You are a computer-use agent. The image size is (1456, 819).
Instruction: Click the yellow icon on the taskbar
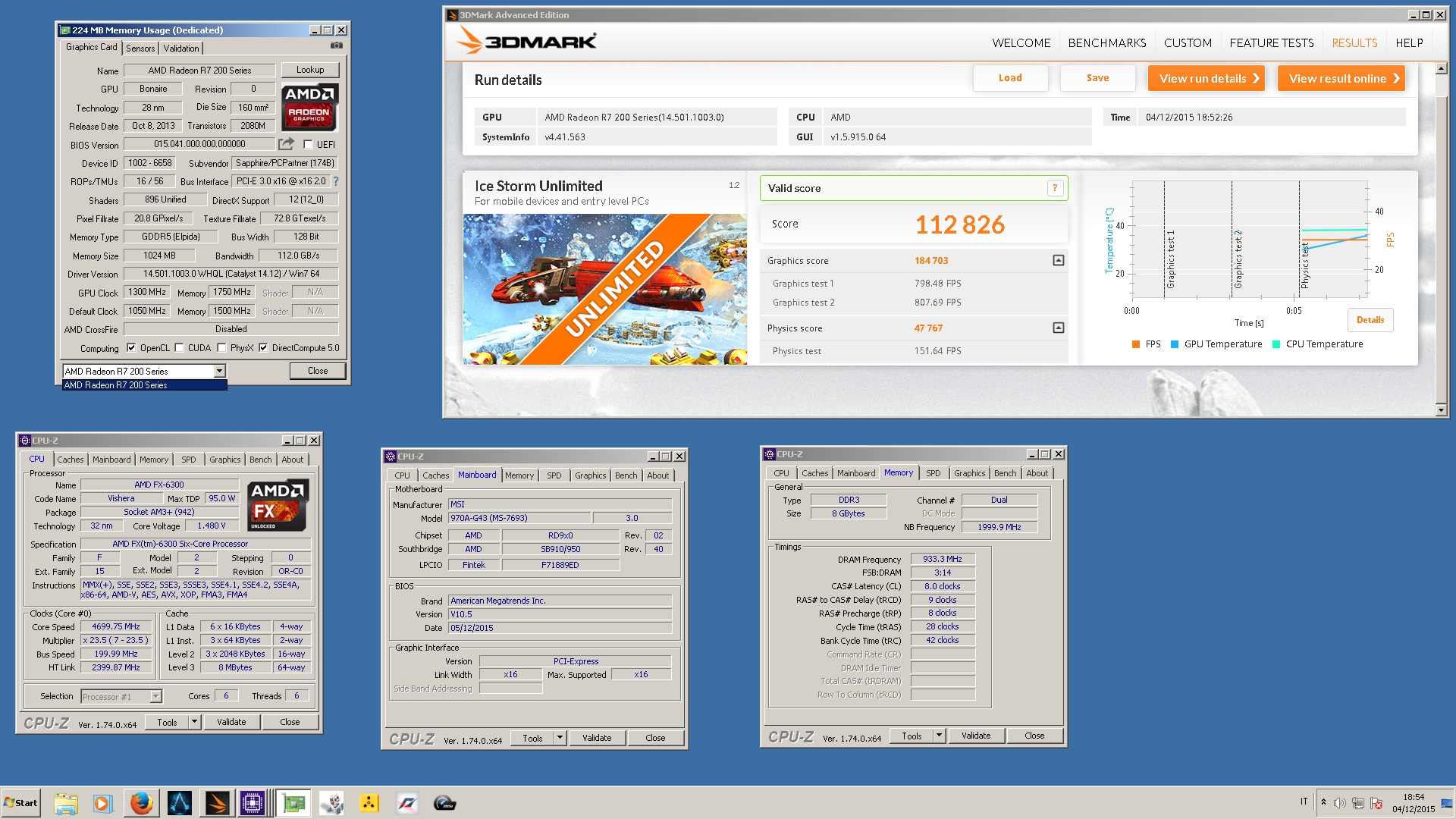click(x=369, y=803)
